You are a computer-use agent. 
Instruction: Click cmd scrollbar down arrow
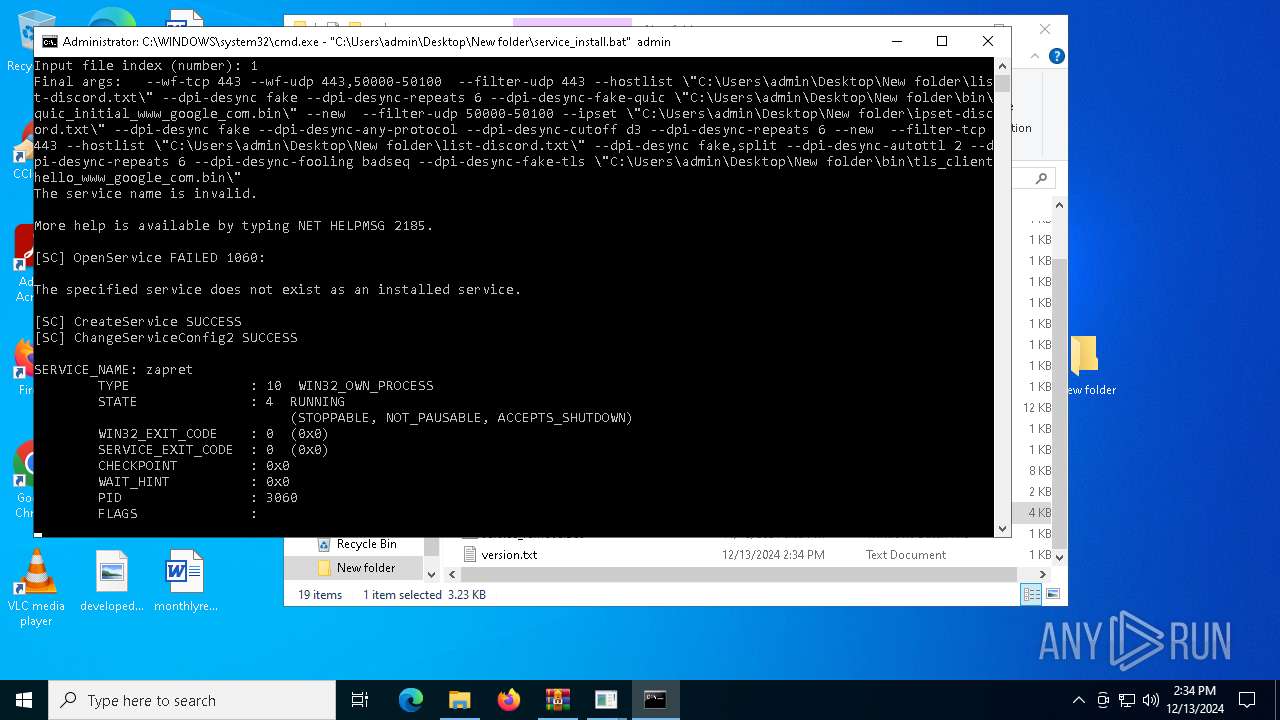pyautogui.click(x=1003, y=529)
